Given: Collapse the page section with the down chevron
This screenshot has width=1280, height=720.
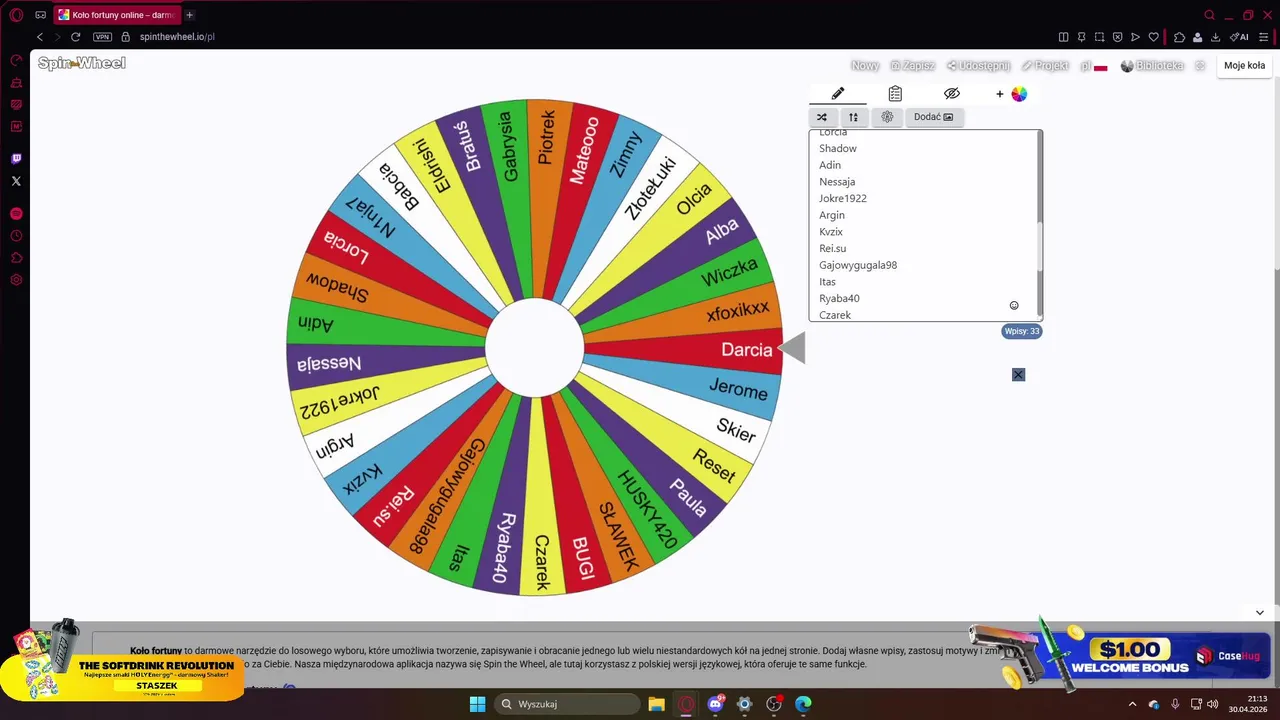Looking at the screenshot, I should 1260,612.
